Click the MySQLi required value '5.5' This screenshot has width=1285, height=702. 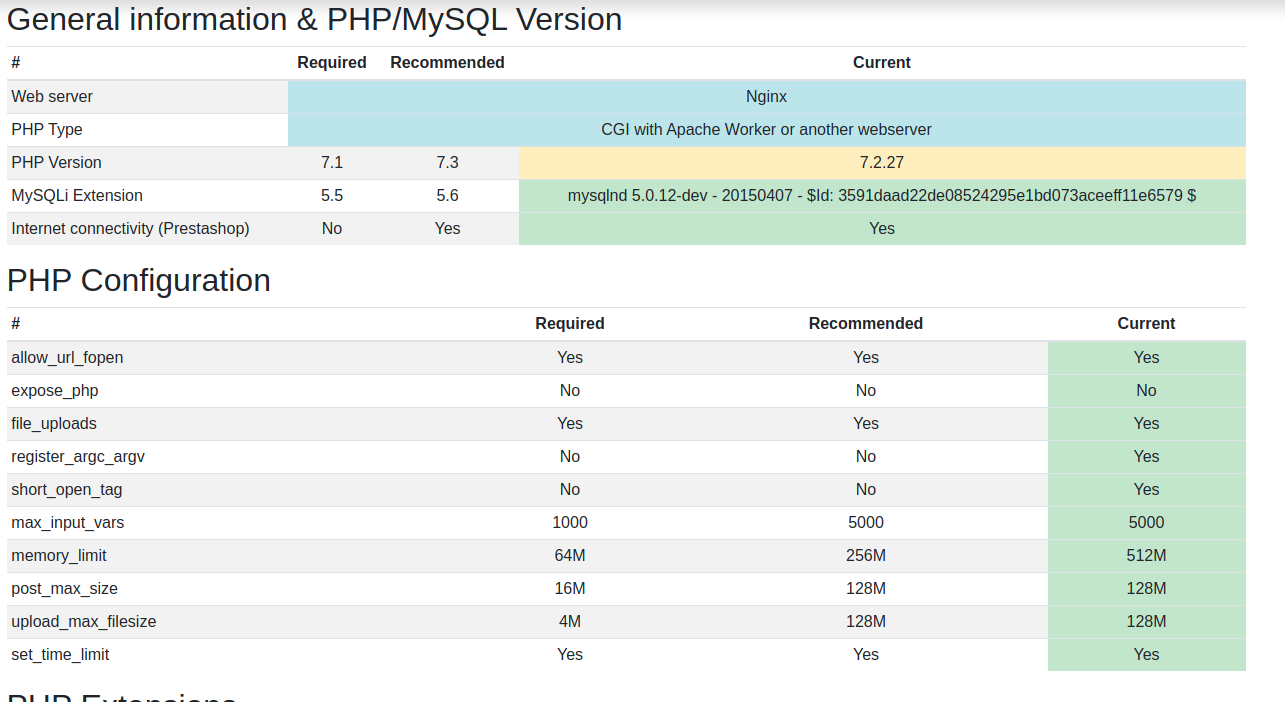coord(332,196)
